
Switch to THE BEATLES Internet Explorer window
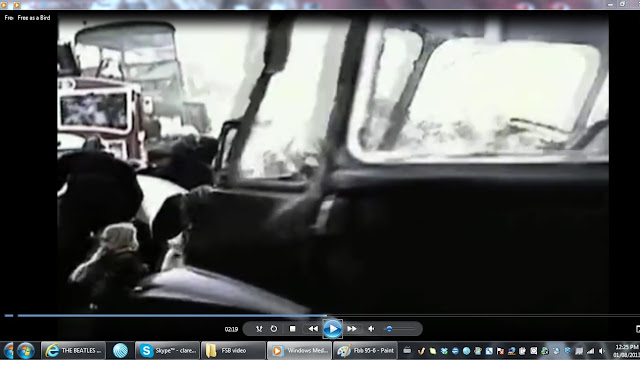[x=73, y=351]
